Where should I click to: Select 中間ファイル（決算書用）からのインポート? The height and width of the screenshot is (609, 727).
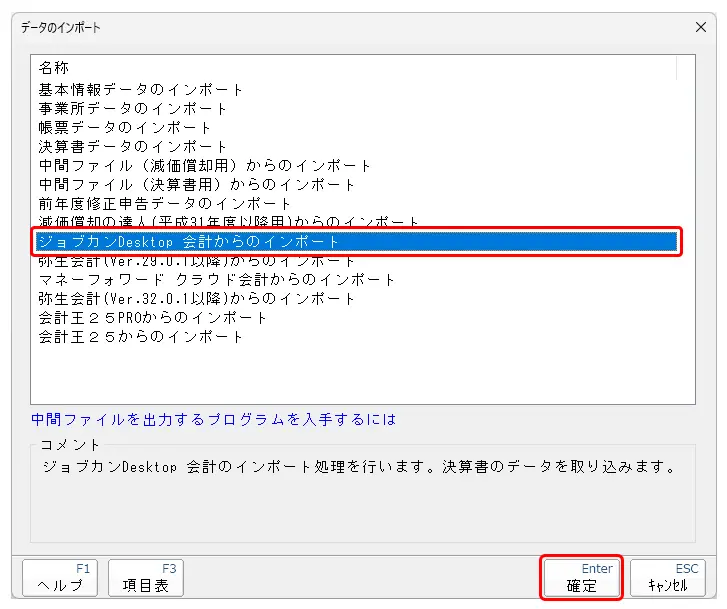(x=197, y=185)
